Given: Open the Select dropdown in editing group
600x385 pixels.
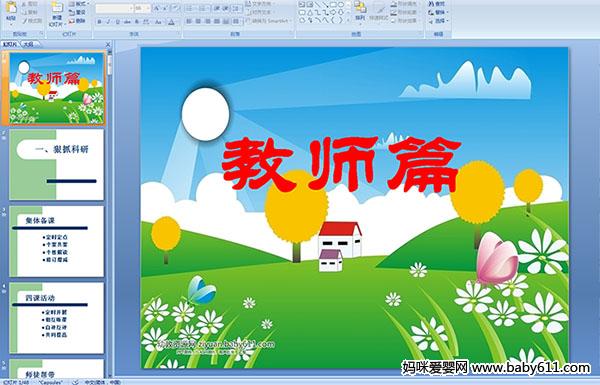Looking at the screenshot, I should click(x=439, y=20).
